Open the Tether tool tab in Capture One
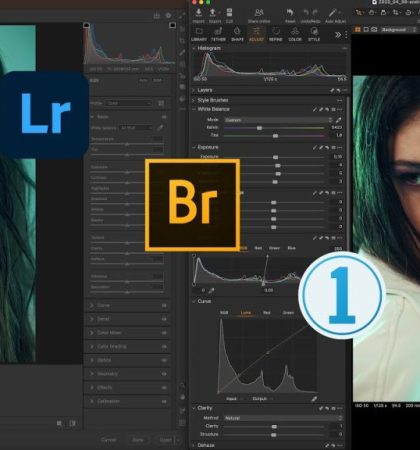 218,34
